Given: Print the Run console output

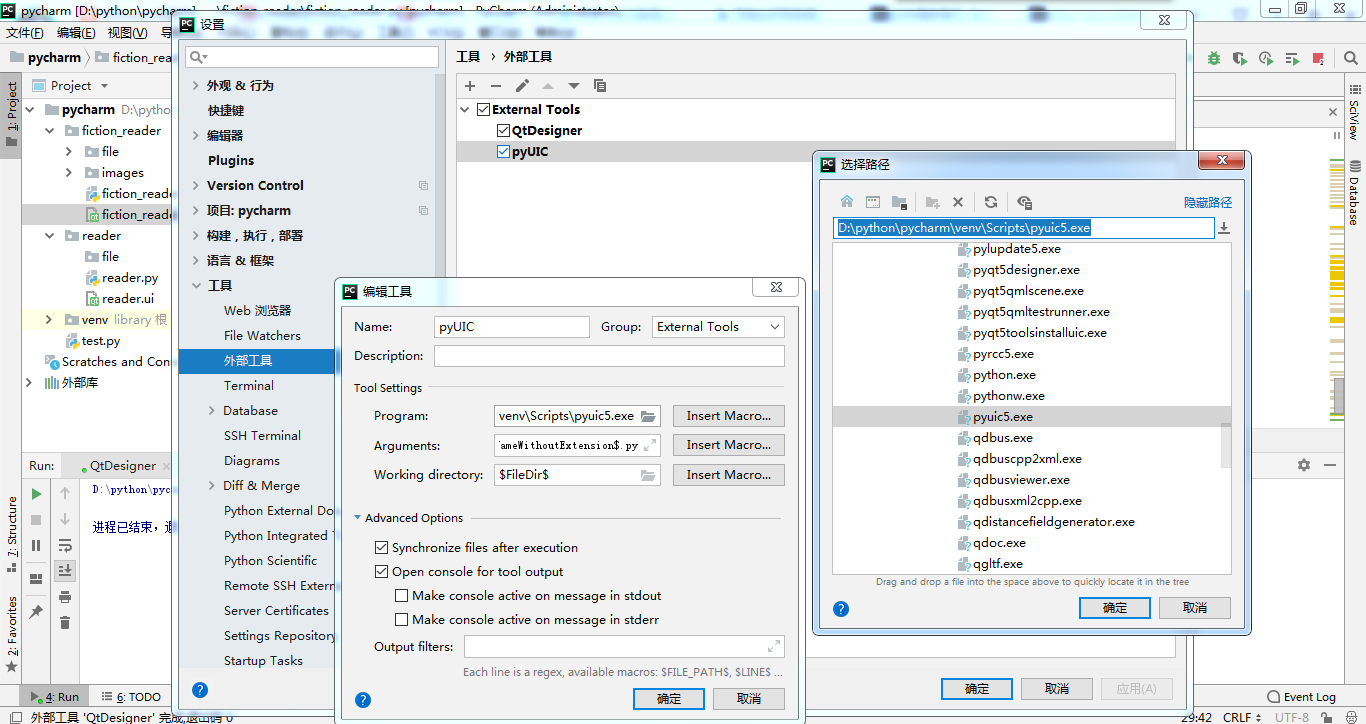Looking at the screenshot, I should 65,597.
